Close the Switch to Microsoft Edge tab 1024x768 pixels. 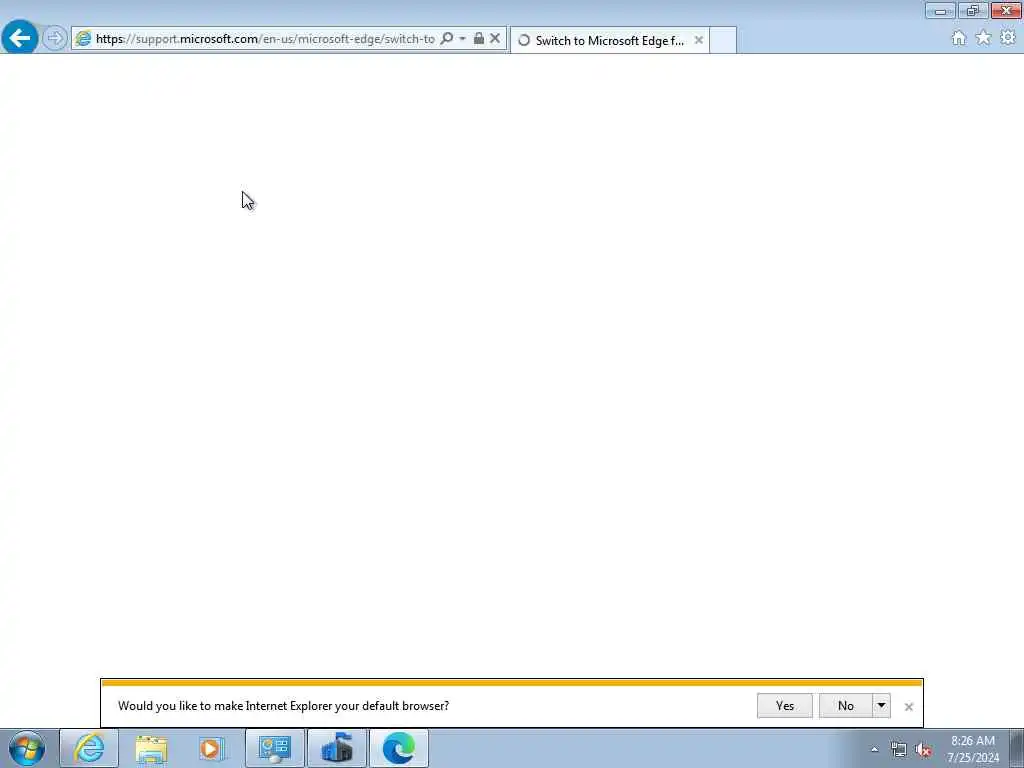[699, 40]
